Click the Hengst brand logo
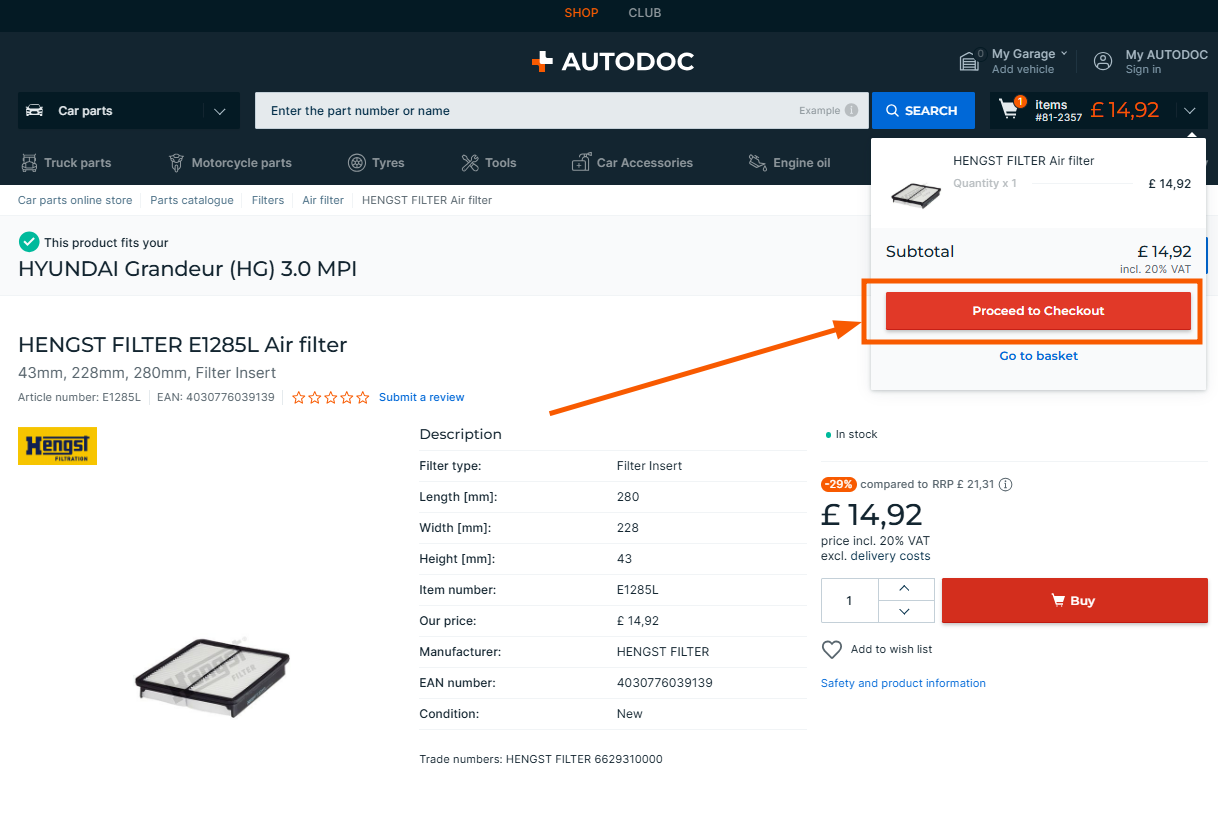 [57, 446]
